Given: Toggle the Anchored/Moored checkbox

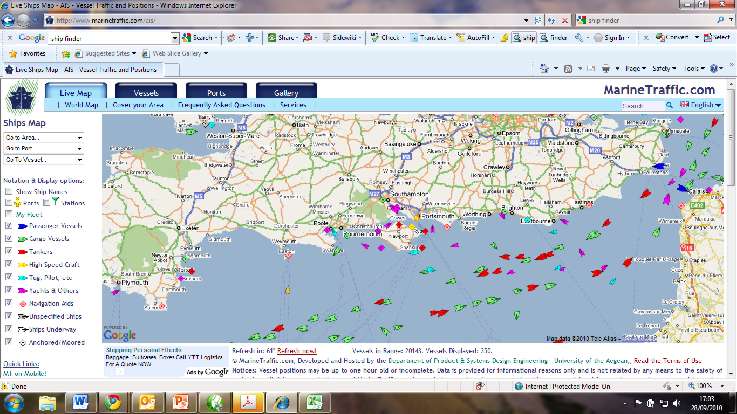Looking at the screenshot, I should [9, 337].
